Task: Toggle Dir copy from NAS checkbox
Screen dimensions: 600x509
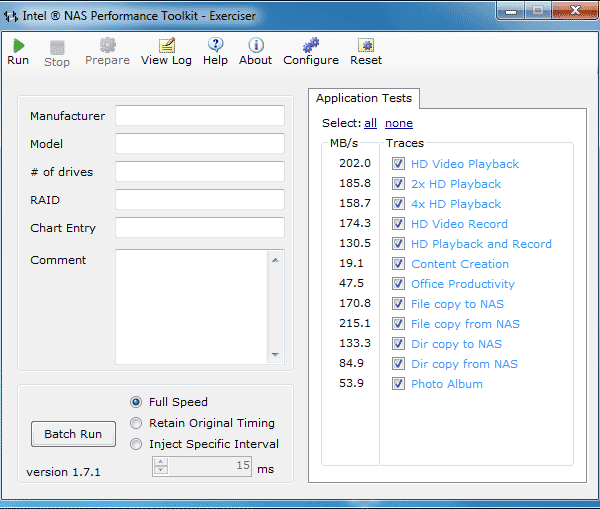Action: 398,364
